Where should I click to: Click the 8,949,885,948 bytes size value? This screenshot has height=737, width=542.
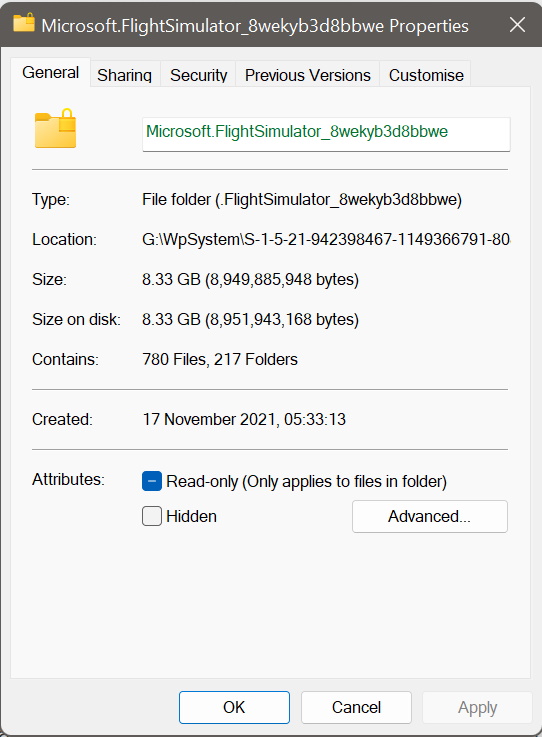pyautogui.click(x=250, y=280)
